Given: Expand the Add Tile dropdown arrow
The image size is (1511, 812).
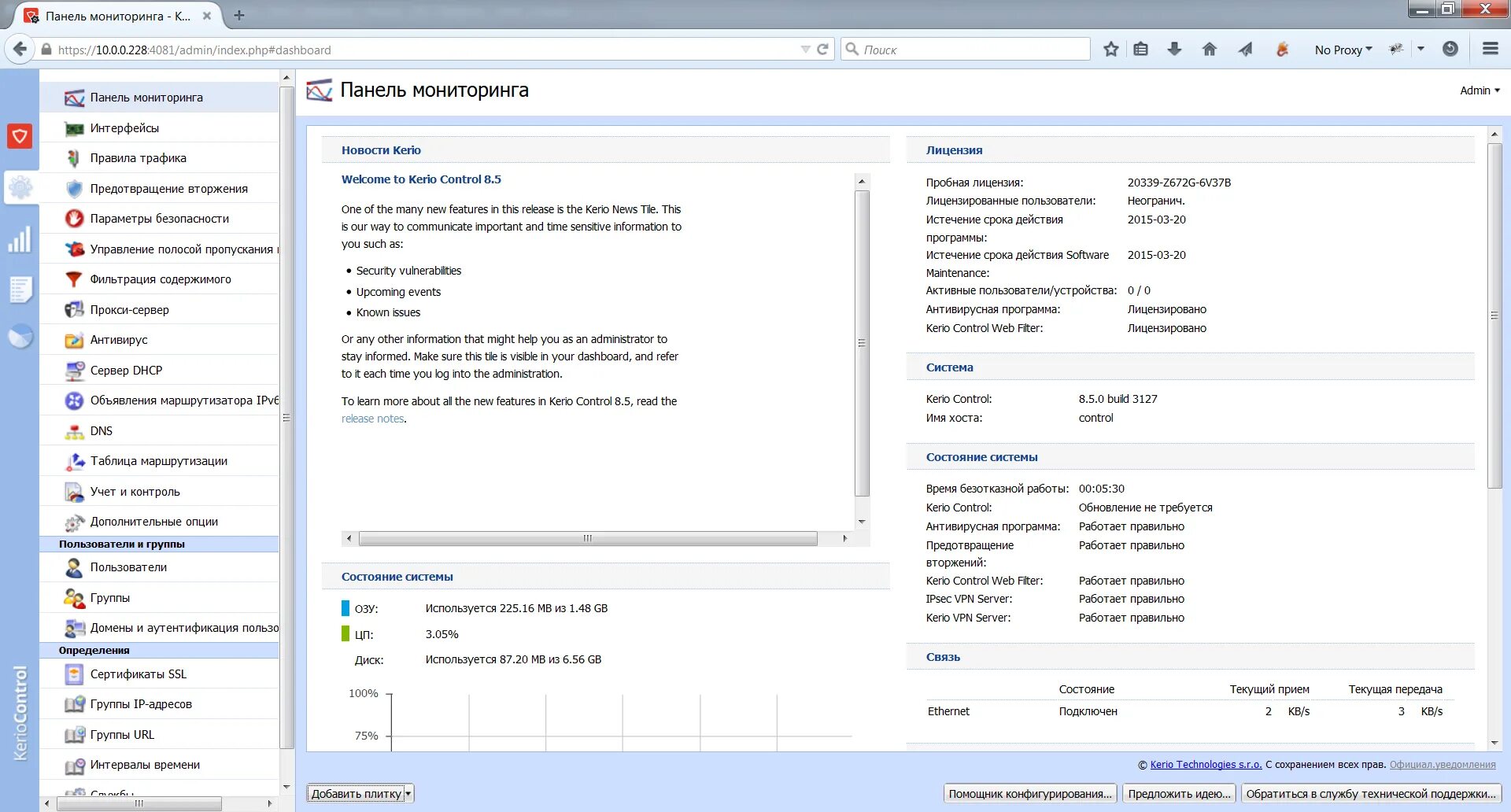Looking at the screenshot, I should (x=408, y=794).
